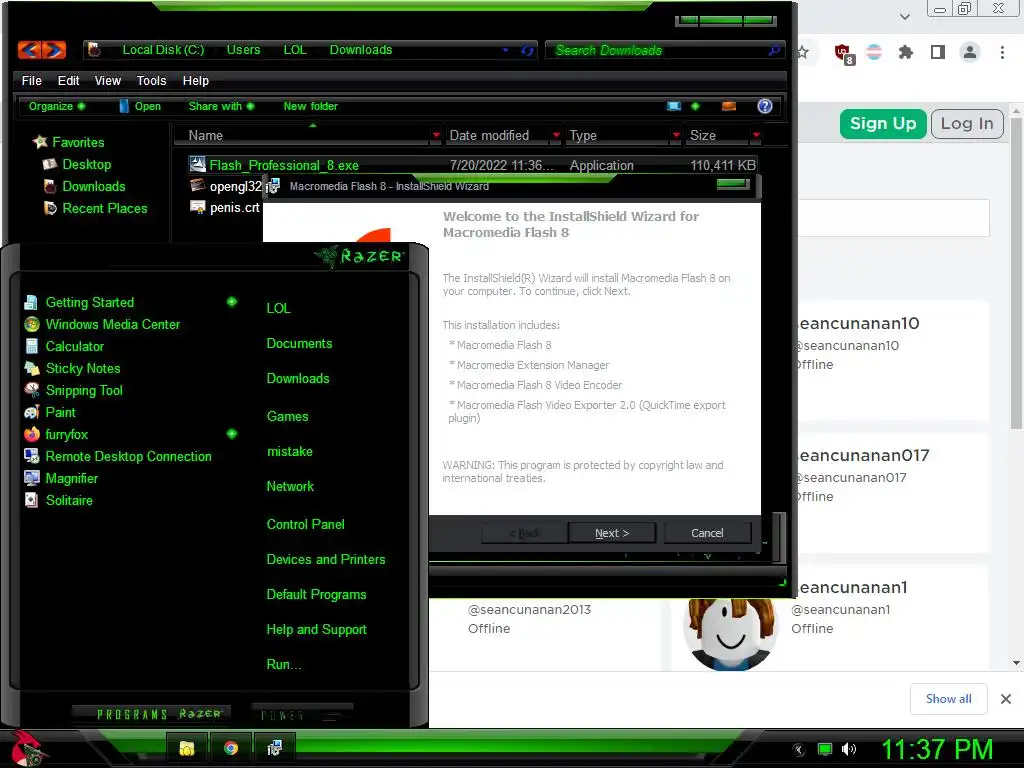The height and width of the screenshot is (768, 1024).
Task: Launch the Snipping Tool
Action: (x=73, y=391)
